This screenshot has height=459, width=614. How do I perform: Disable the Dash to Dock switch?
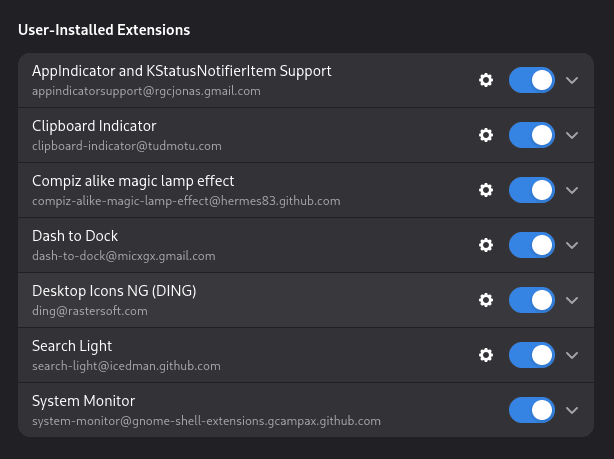tap(532, 245)
